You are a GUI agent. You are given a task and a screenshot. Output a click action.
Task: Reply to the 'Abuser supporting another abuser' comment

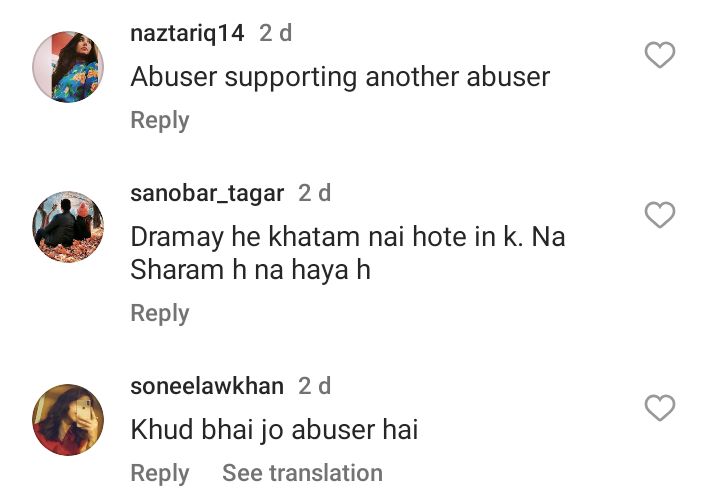pos(160,120)
